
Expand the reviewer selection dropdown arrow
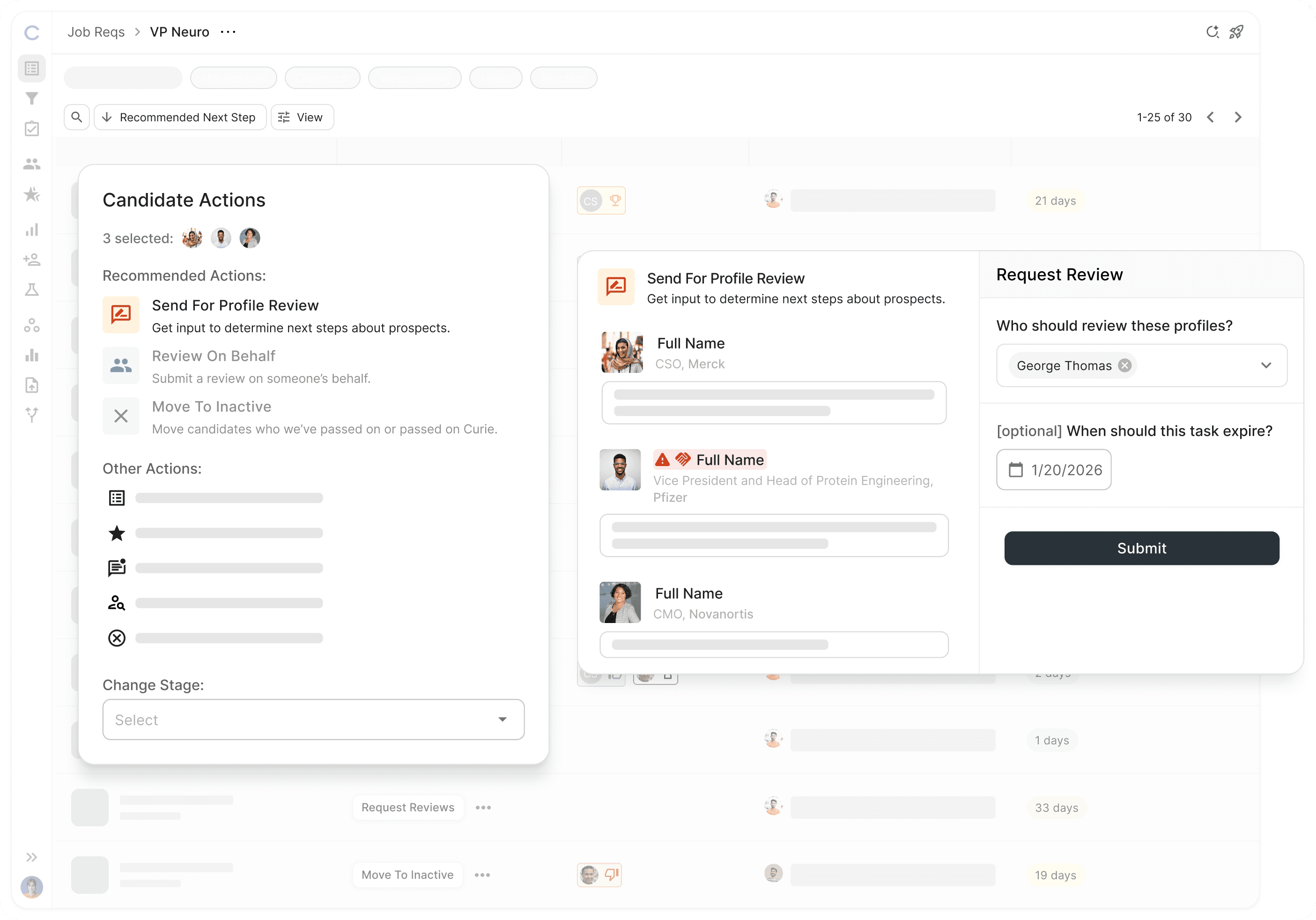click(x=1266, y=365)
